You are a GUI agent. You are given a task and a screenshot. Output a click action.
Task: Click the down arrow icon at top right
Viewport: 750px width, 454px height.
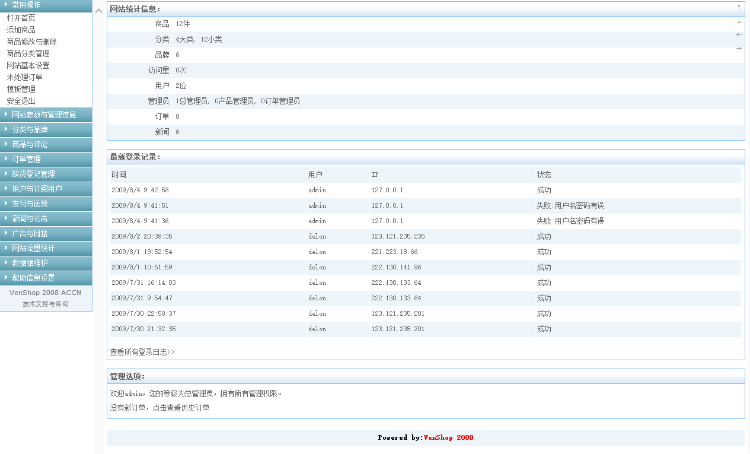(739, 22)
